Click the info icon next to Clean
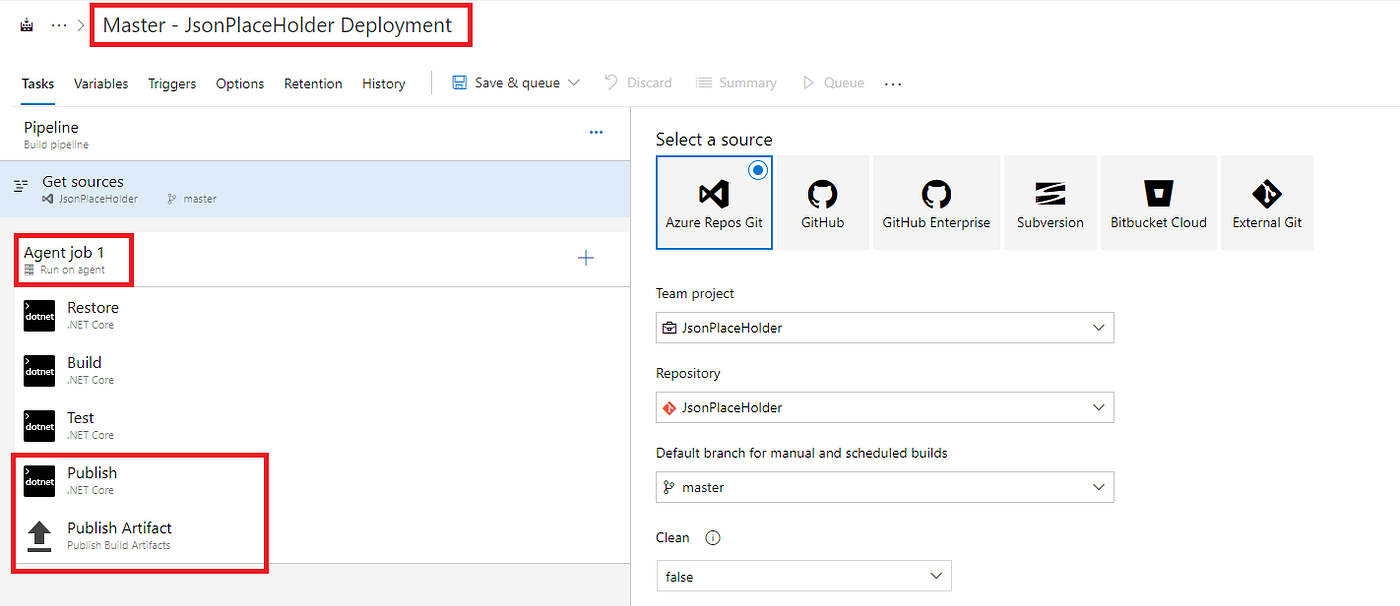 click(x=713, y=538)
